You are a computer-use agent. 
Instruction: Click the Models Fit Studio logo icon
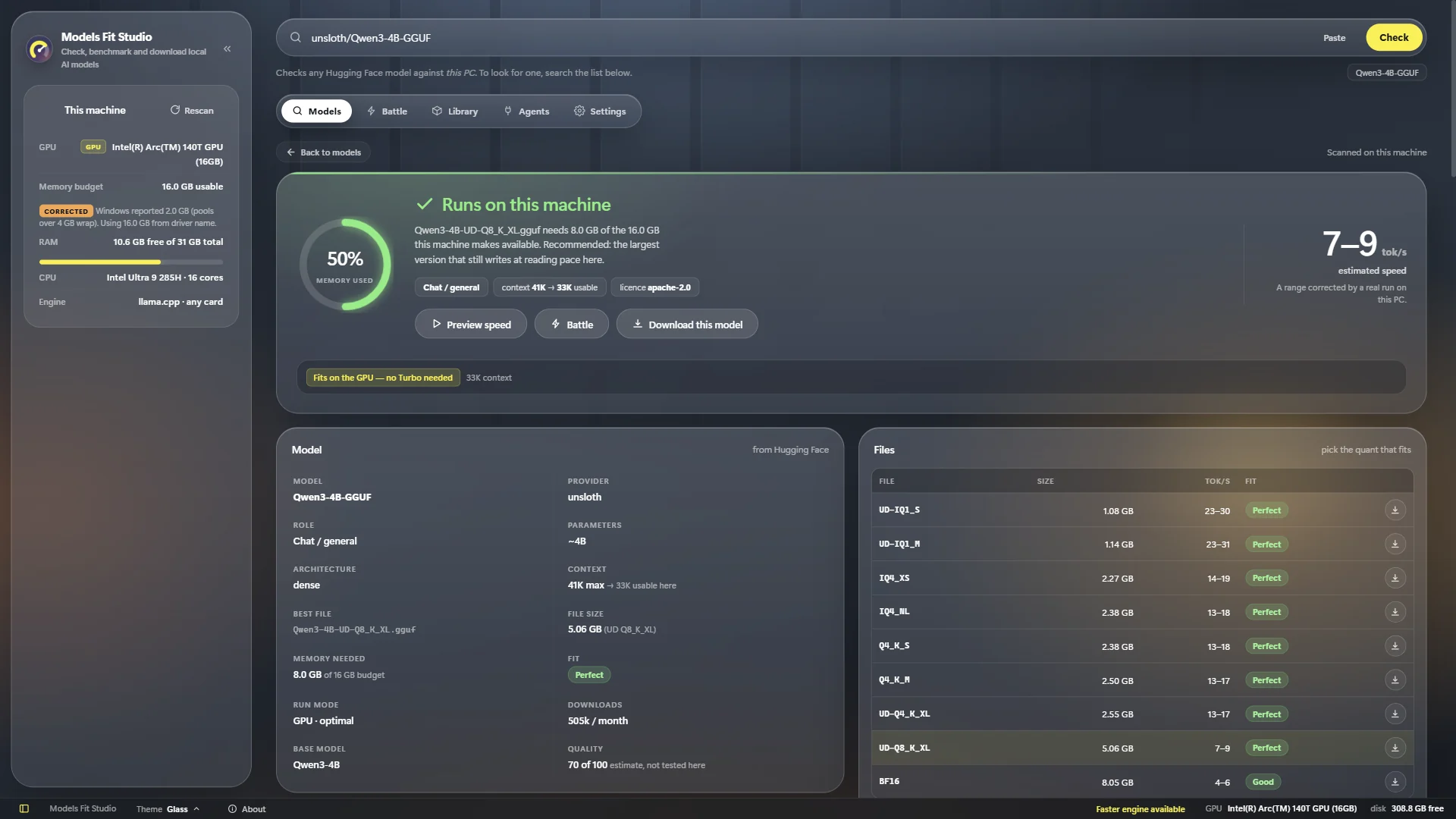point(39,50)
